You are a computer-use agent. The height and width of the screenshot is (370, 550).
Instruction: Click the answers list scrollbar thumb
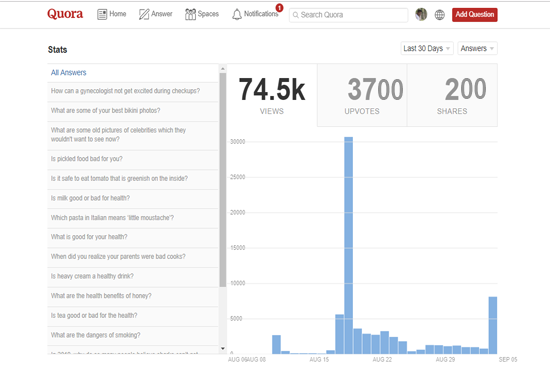coord(222,180)
